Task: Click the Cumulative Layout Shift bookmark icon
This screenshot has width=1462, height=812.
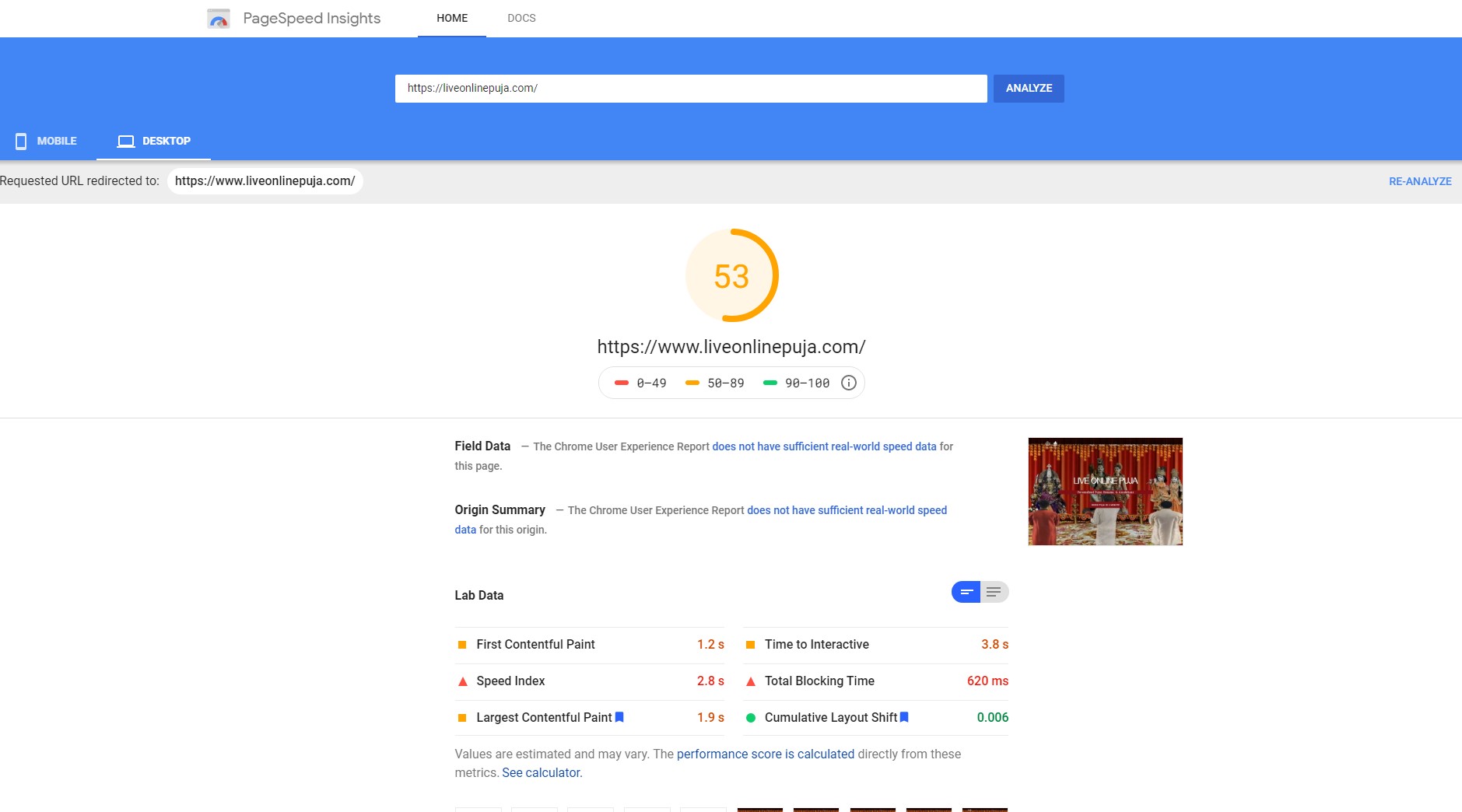Action: pyautogui.click(x=904, y=717)
